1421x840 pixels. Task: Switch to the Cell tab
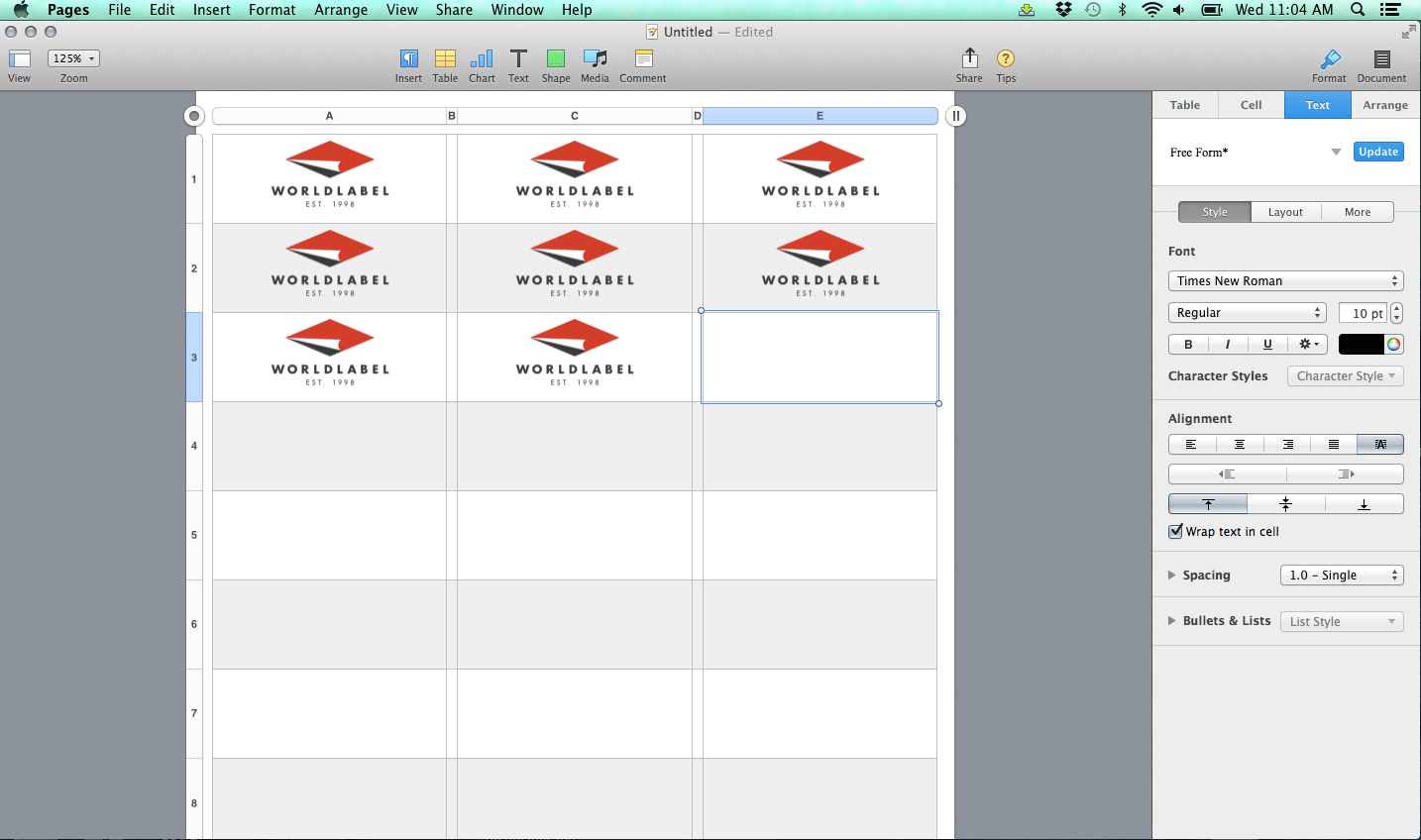point(1252,105)
